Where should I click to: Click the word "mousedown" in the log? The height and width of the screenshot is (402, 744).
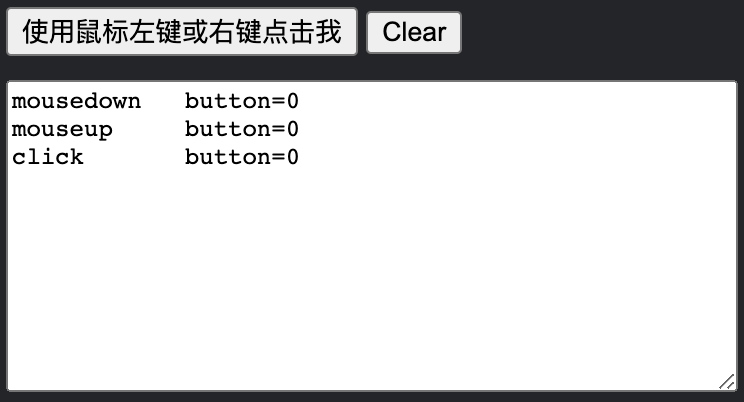76,101
